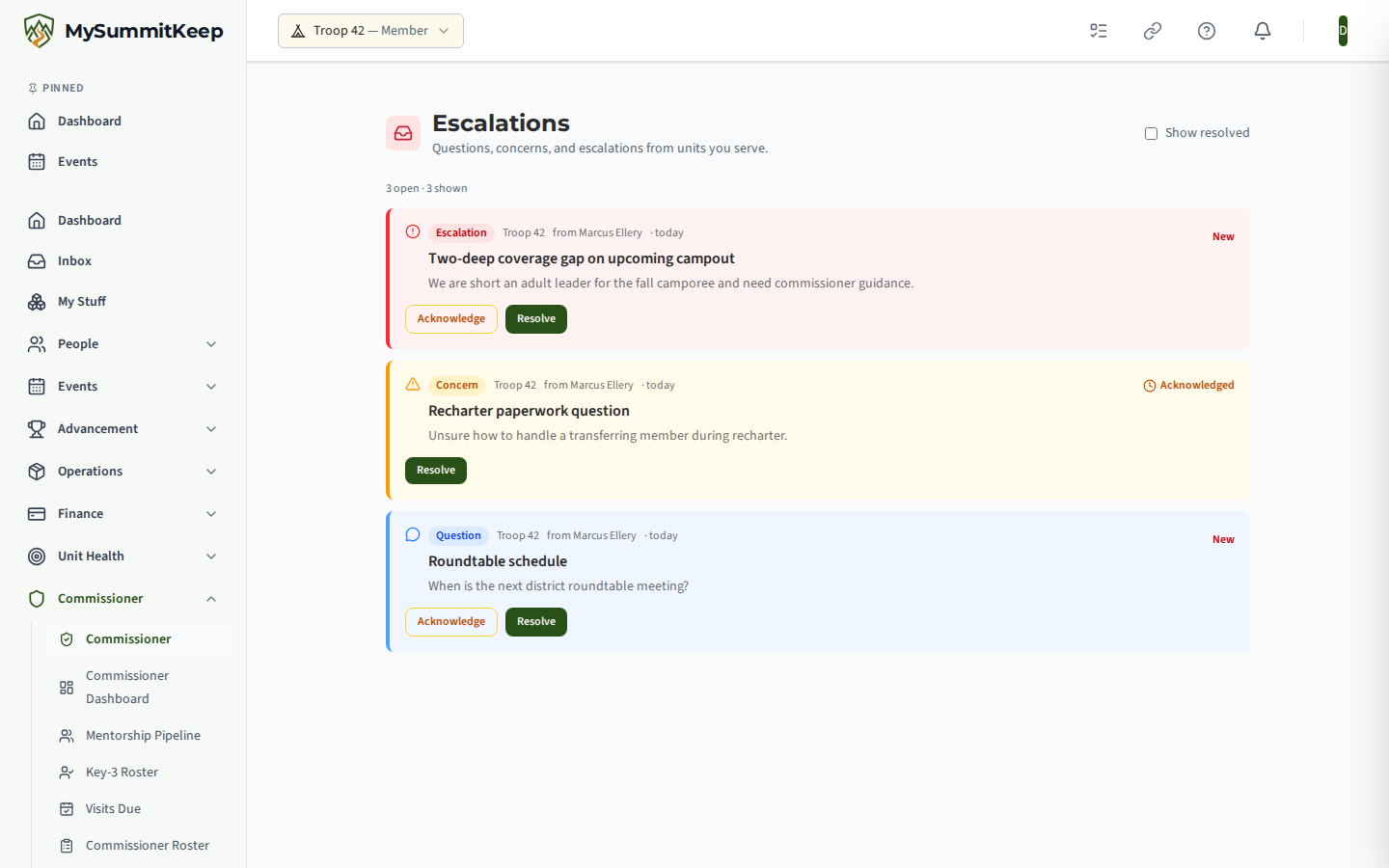Open Mentorship Pipeline page
The width and height of the screenshot is (1389, 868).
pos(139,736)
